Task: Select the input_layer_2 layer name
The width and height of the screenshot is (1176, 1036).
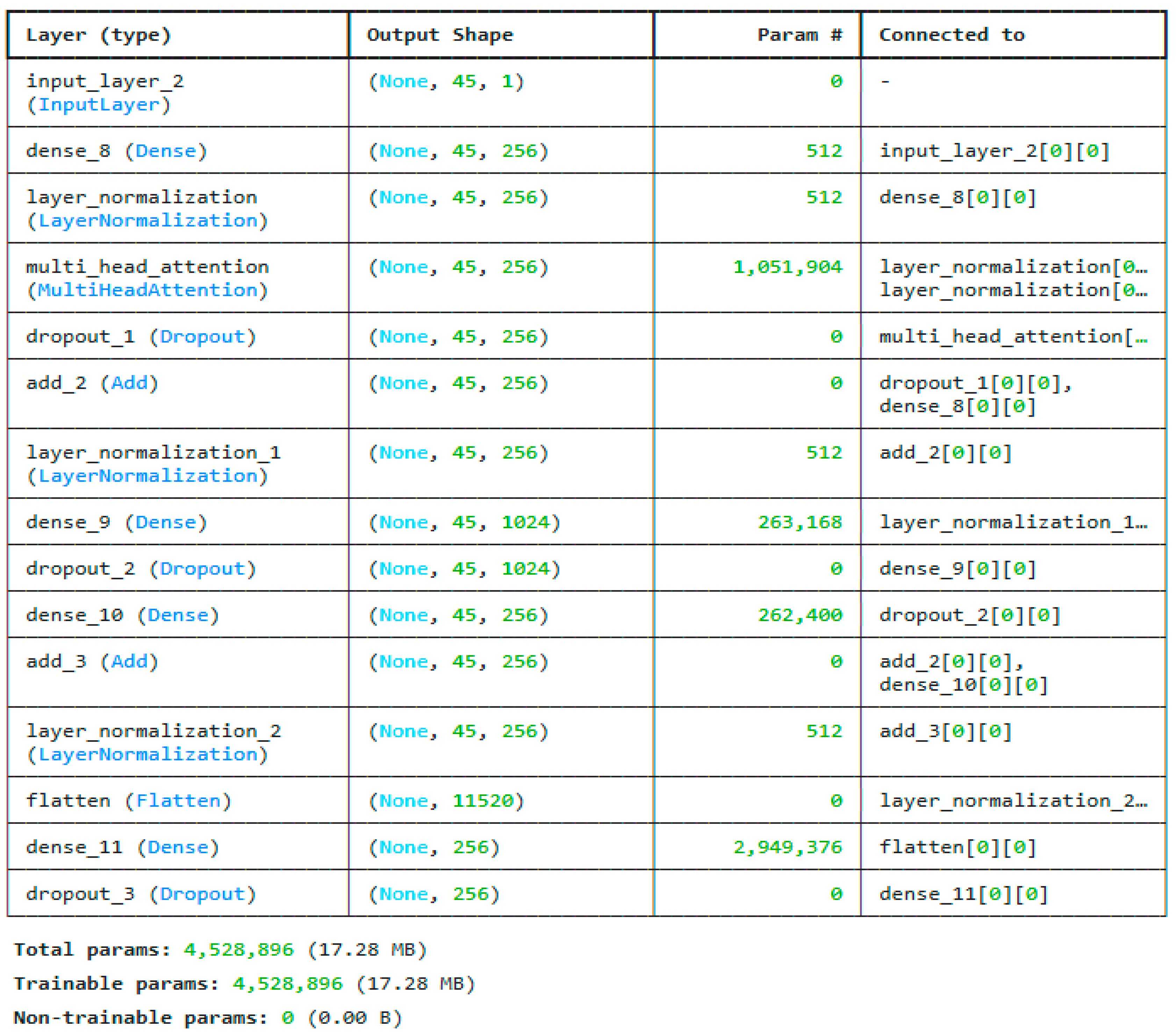Action: pyautogui.click(x=105, y=81)
